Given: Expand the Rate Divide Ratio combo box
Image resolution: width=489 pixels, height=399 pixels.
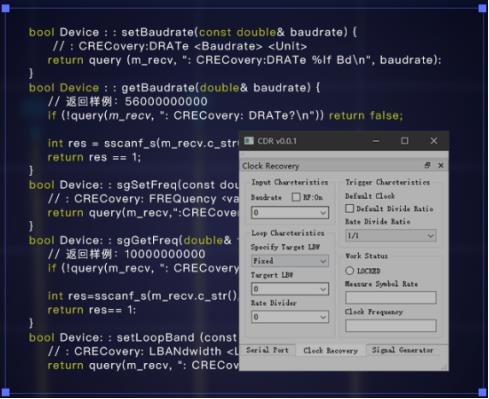Looking at the screenshot, I should coord(391,236).
